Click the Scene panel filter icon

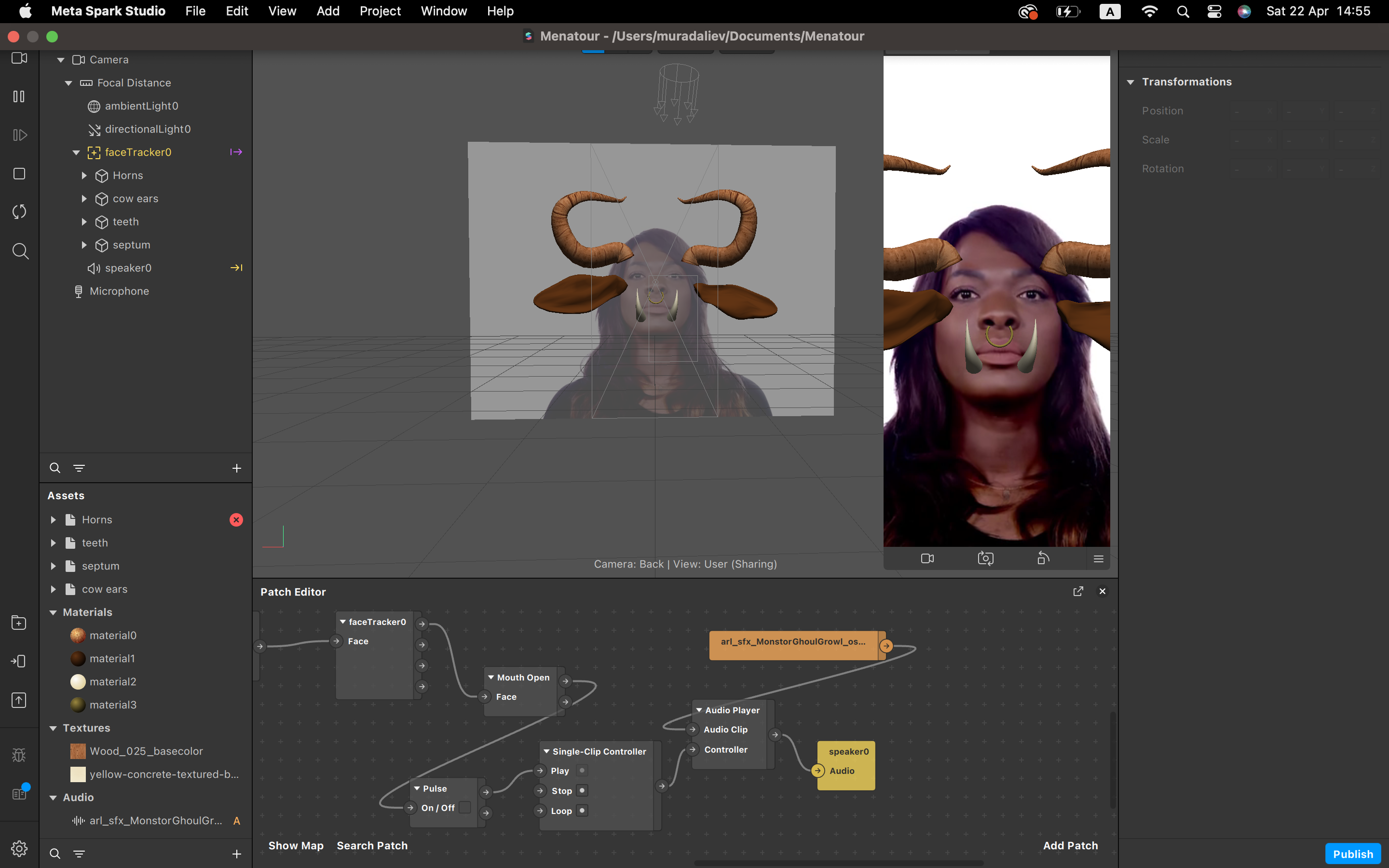click(79, 468)
